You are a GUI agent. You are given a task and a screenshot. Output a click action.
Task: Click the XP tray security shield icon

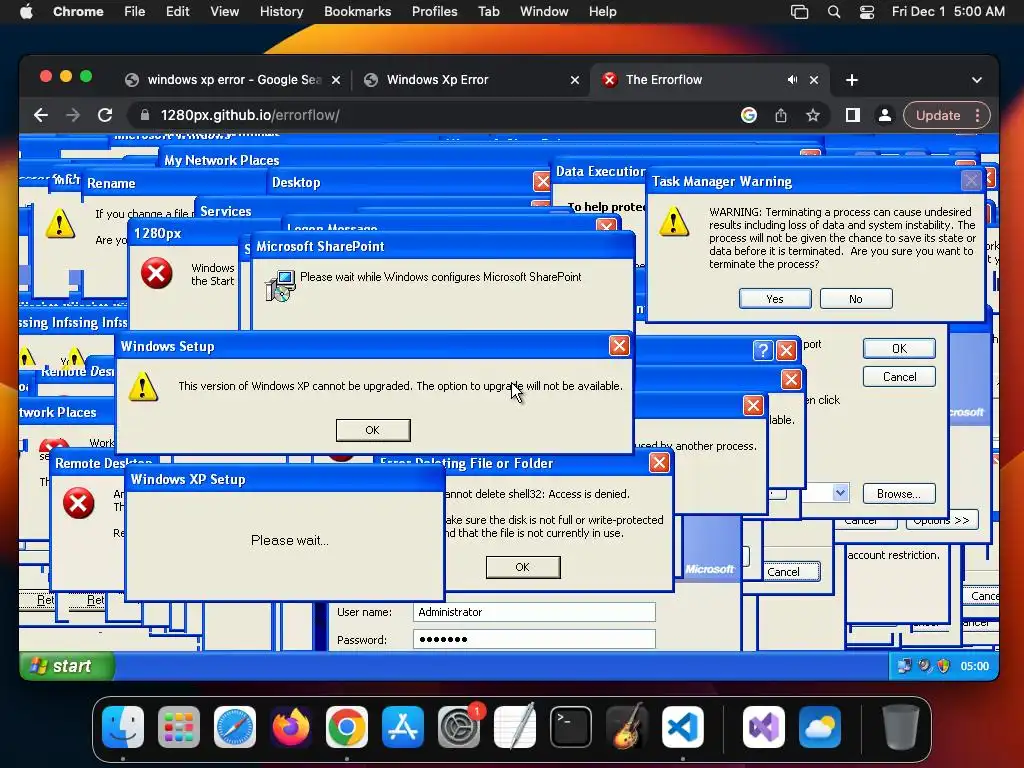tap(944, 666)
